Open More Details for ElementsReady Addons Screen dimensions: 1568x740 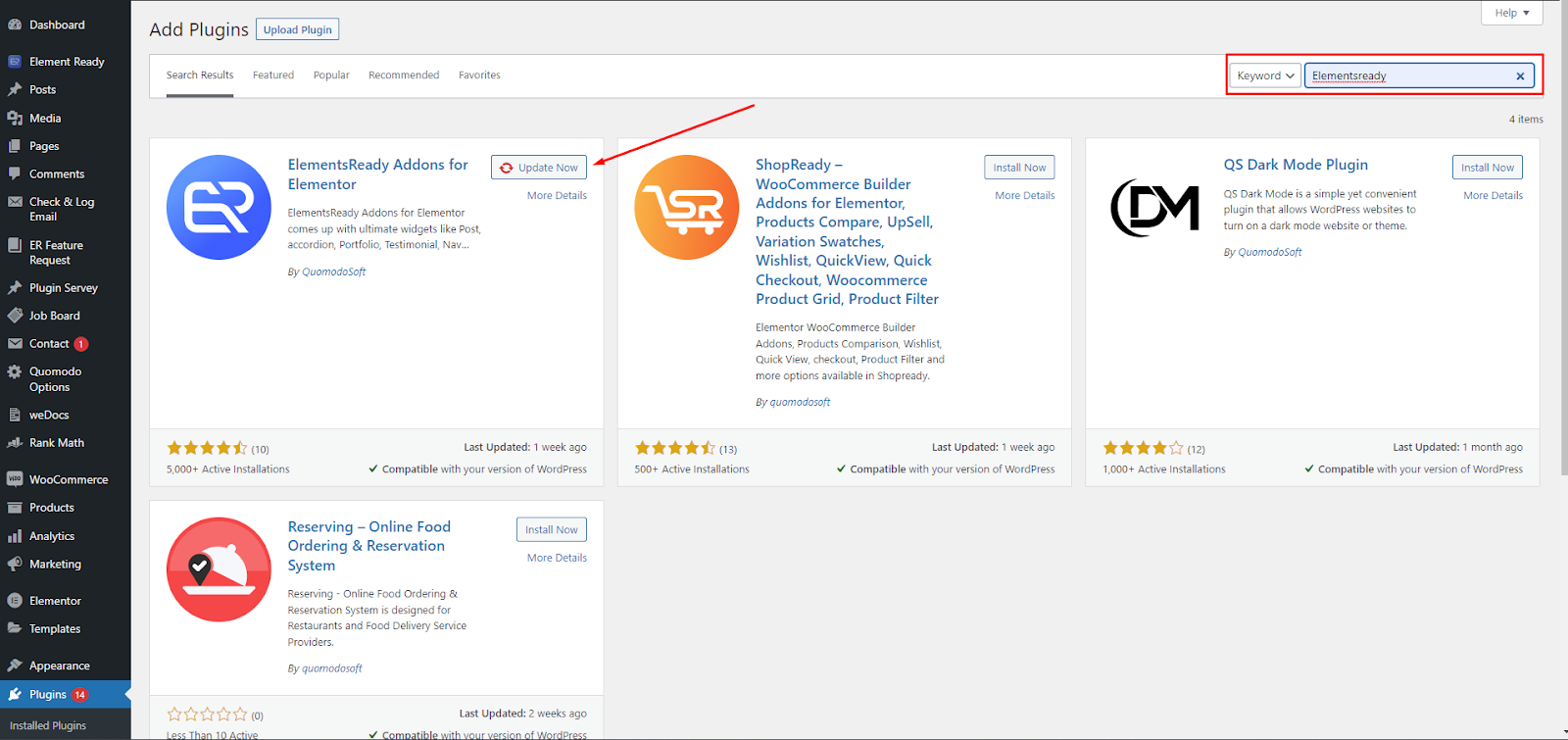[557, 195]
